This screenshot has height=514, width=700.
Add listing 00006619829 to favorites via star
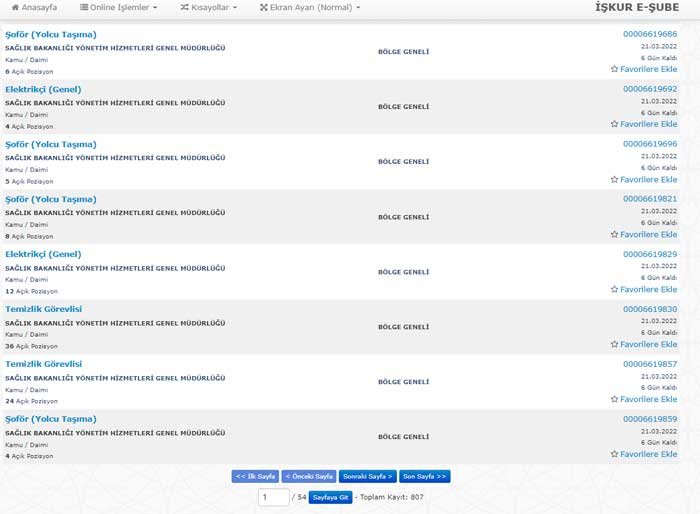click(614, 290)
